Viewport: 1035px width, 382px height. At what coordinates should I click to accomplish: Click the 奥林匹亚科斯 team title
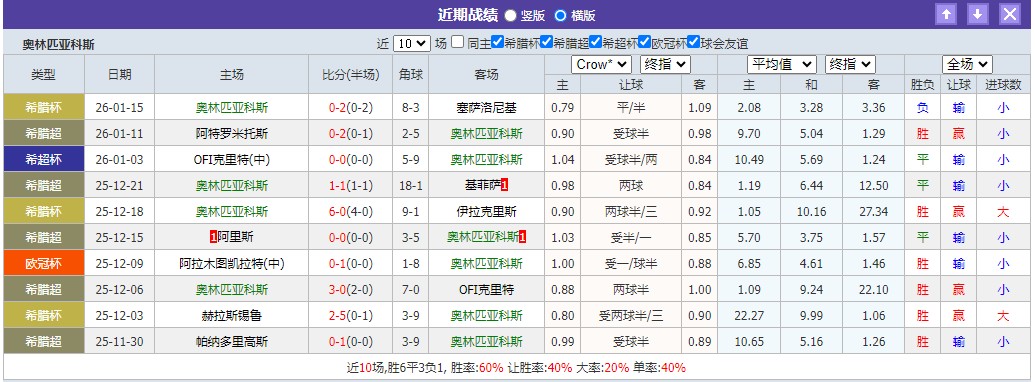59,45
